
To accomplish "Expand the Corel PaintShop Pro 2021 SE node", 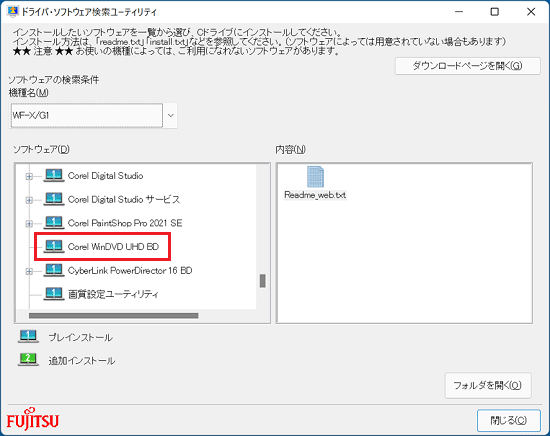I will [29, 223].
